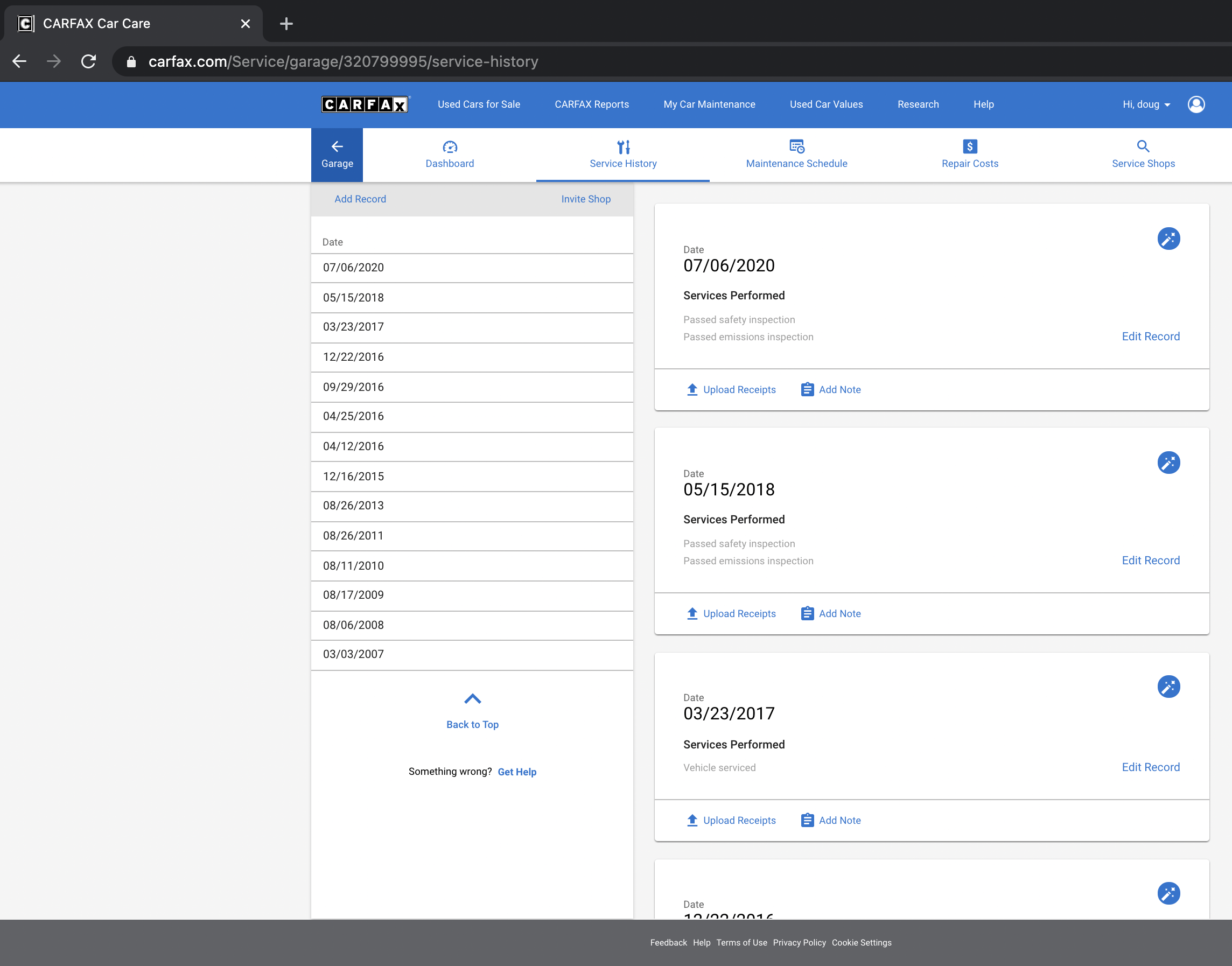Click the CARFAX logo
The width and height of the screenshot is (1232, 966).
(365, 104)
